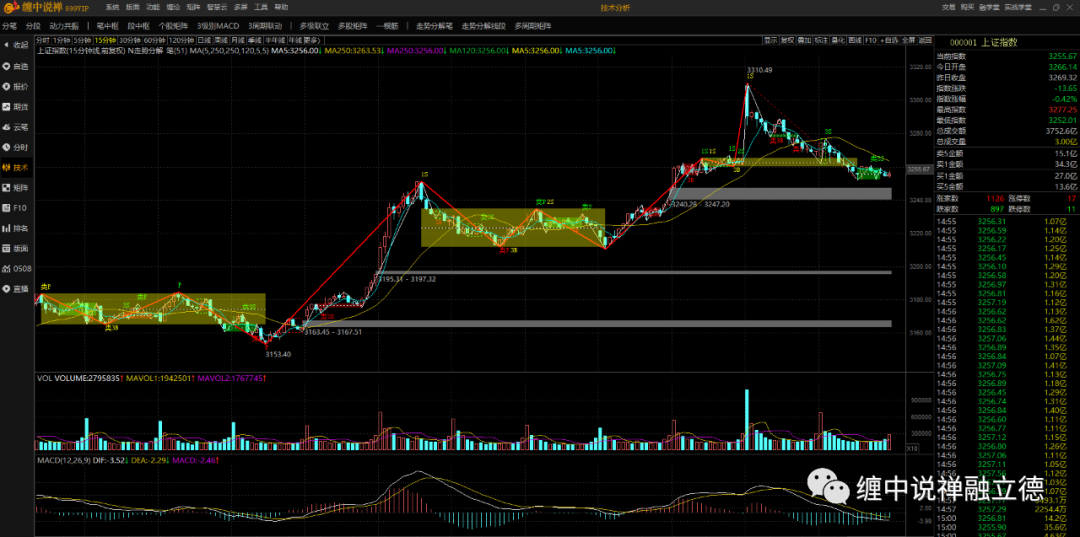Screen dimensions: 1080x537
Task: Open the 版面 menu in menu bar
Action: (x=133, y=8)
